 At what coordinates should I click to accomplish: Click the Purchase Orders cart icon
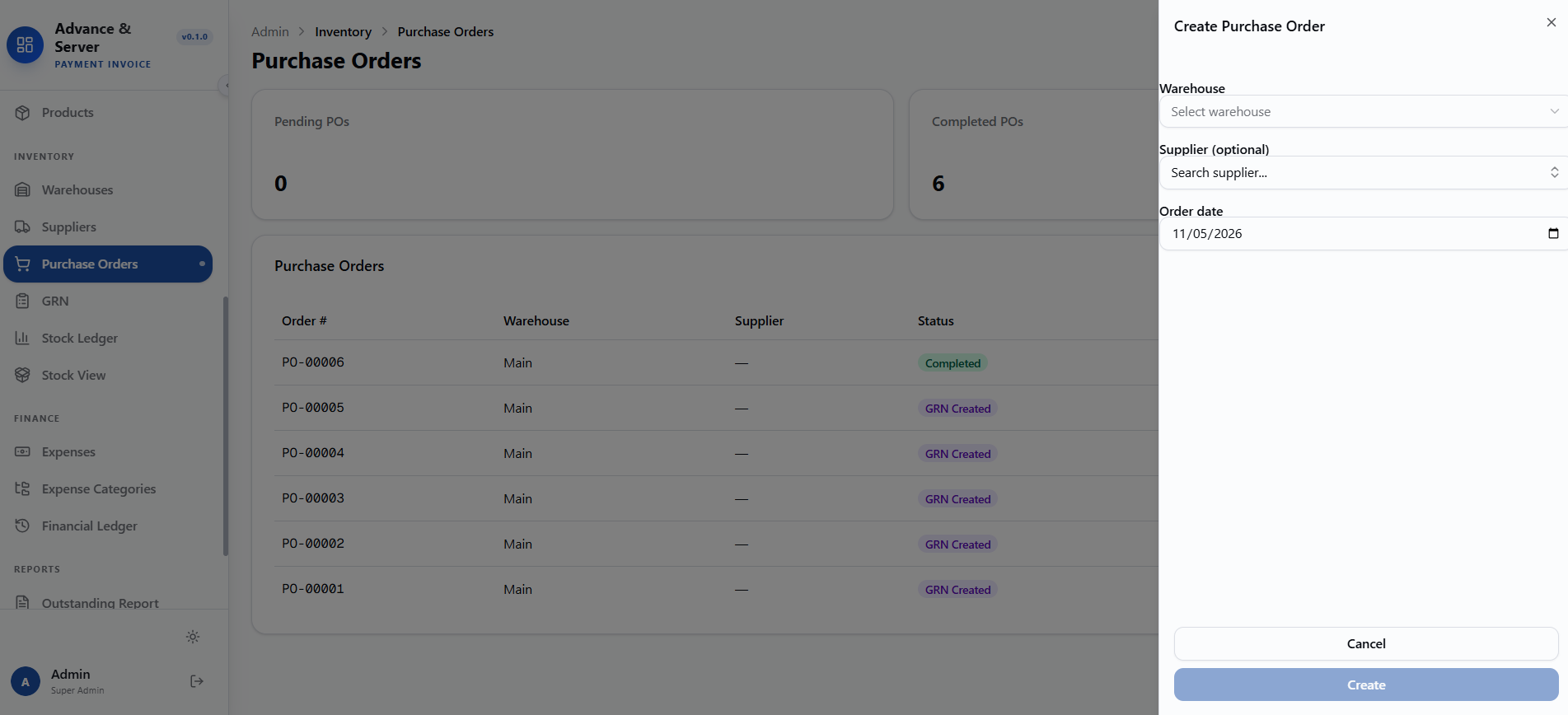[x=22, y=264]
